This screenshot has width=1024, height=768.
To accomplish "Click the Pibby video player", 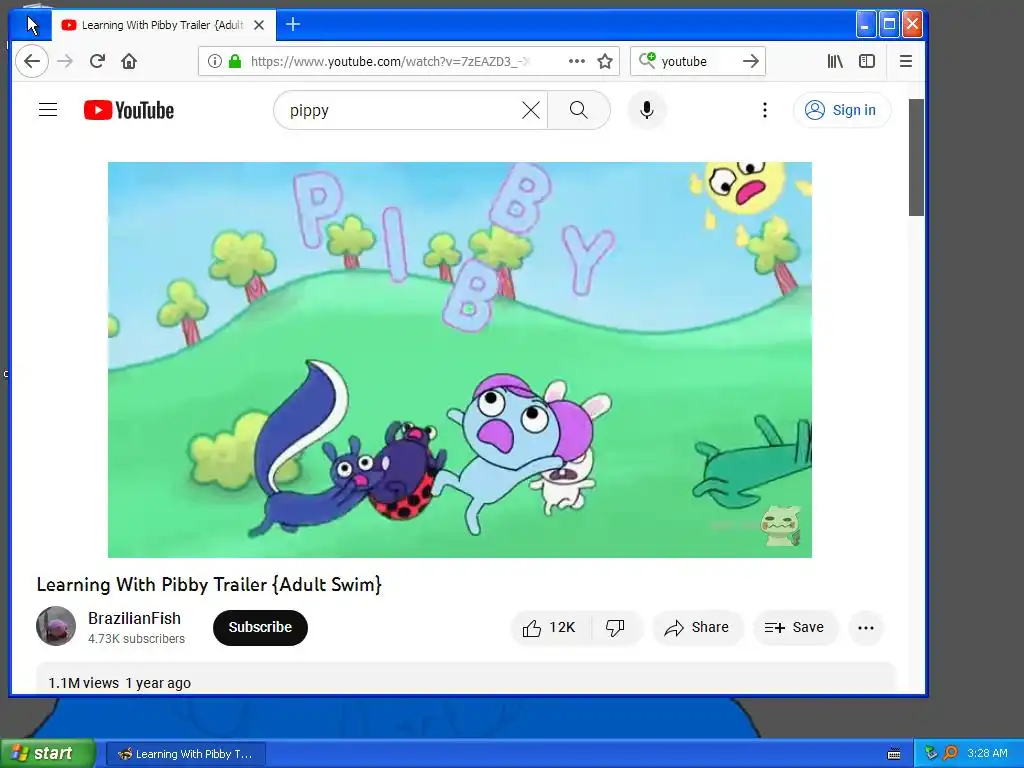I will tap(460, 360).
